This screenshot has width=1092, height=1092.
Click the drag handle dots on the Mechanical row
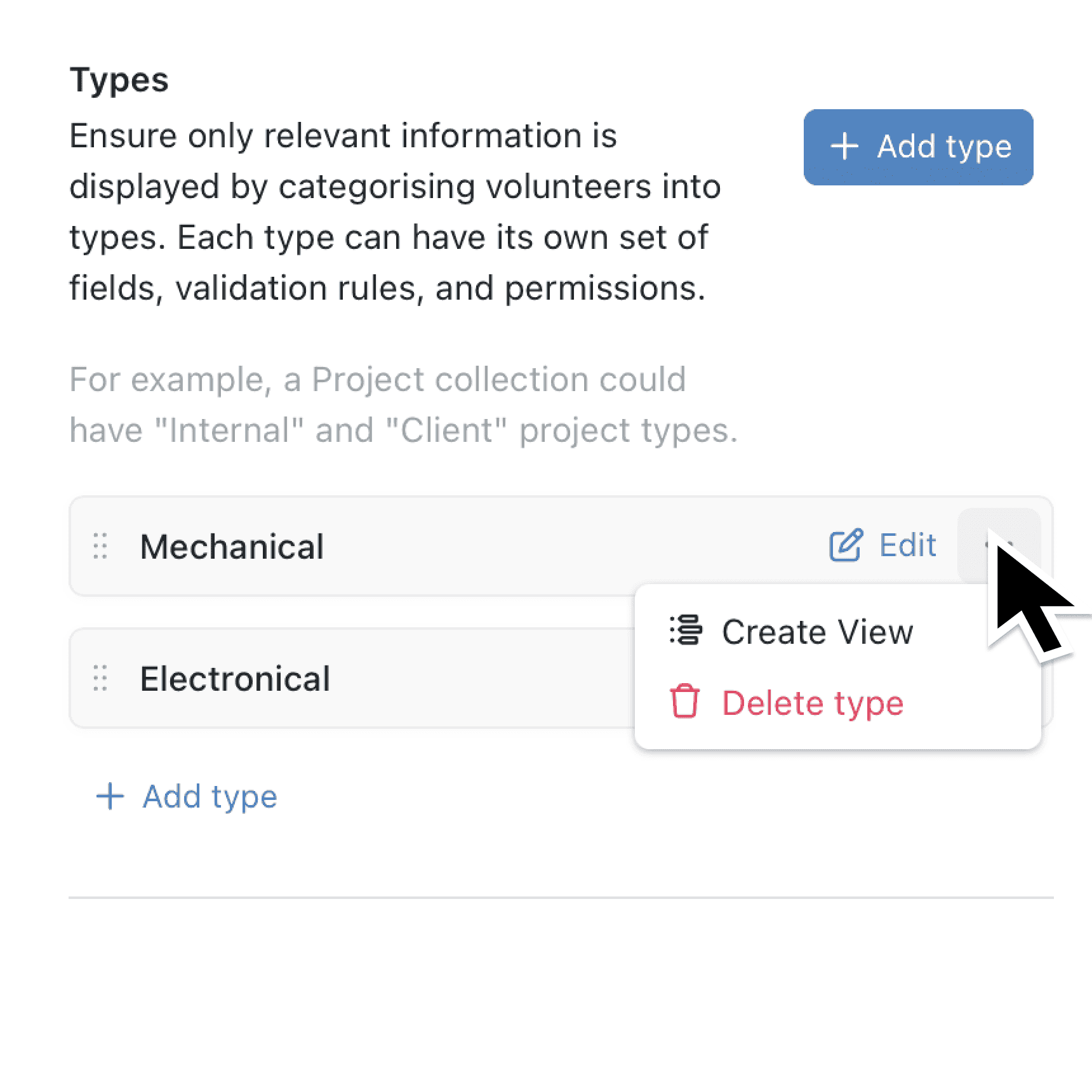[x=99, y=546]
